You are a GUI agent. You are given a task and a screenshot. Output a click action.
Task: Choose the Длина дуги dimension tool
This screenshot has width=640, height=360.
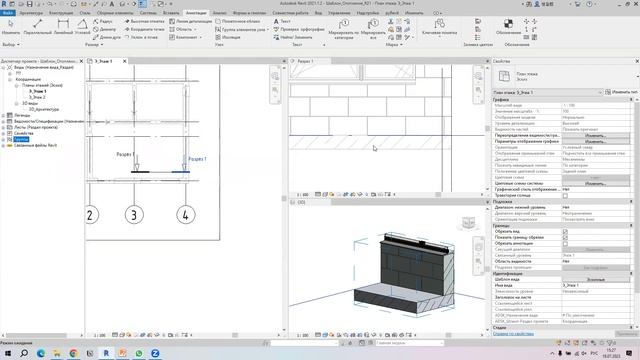coord(107,37)
